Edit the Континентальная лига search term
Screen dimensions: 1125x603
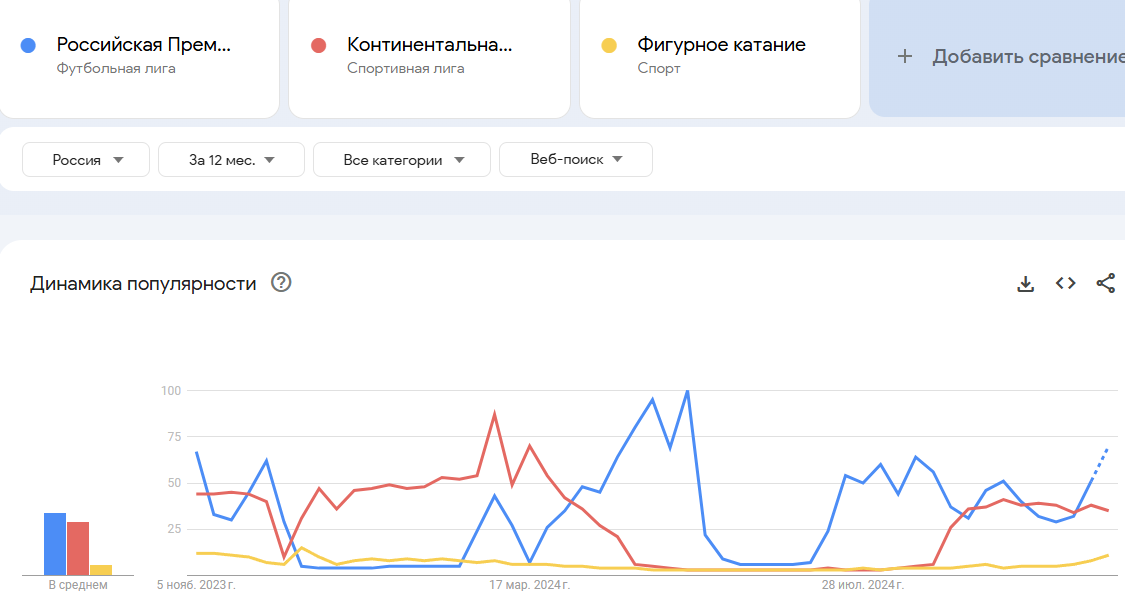click(429, 45)
